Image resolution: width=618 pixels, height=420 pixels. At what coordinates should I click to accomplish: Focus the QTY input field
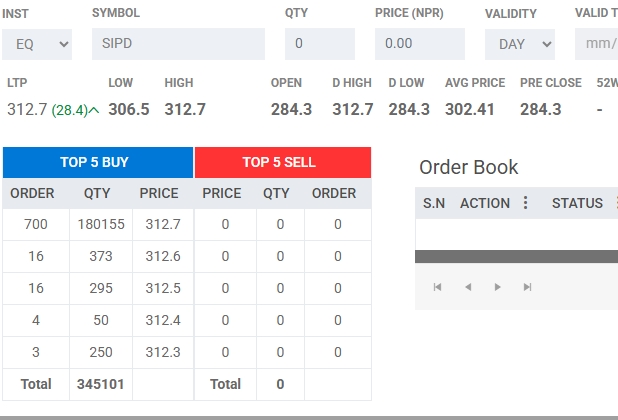[x=320, y=44]
